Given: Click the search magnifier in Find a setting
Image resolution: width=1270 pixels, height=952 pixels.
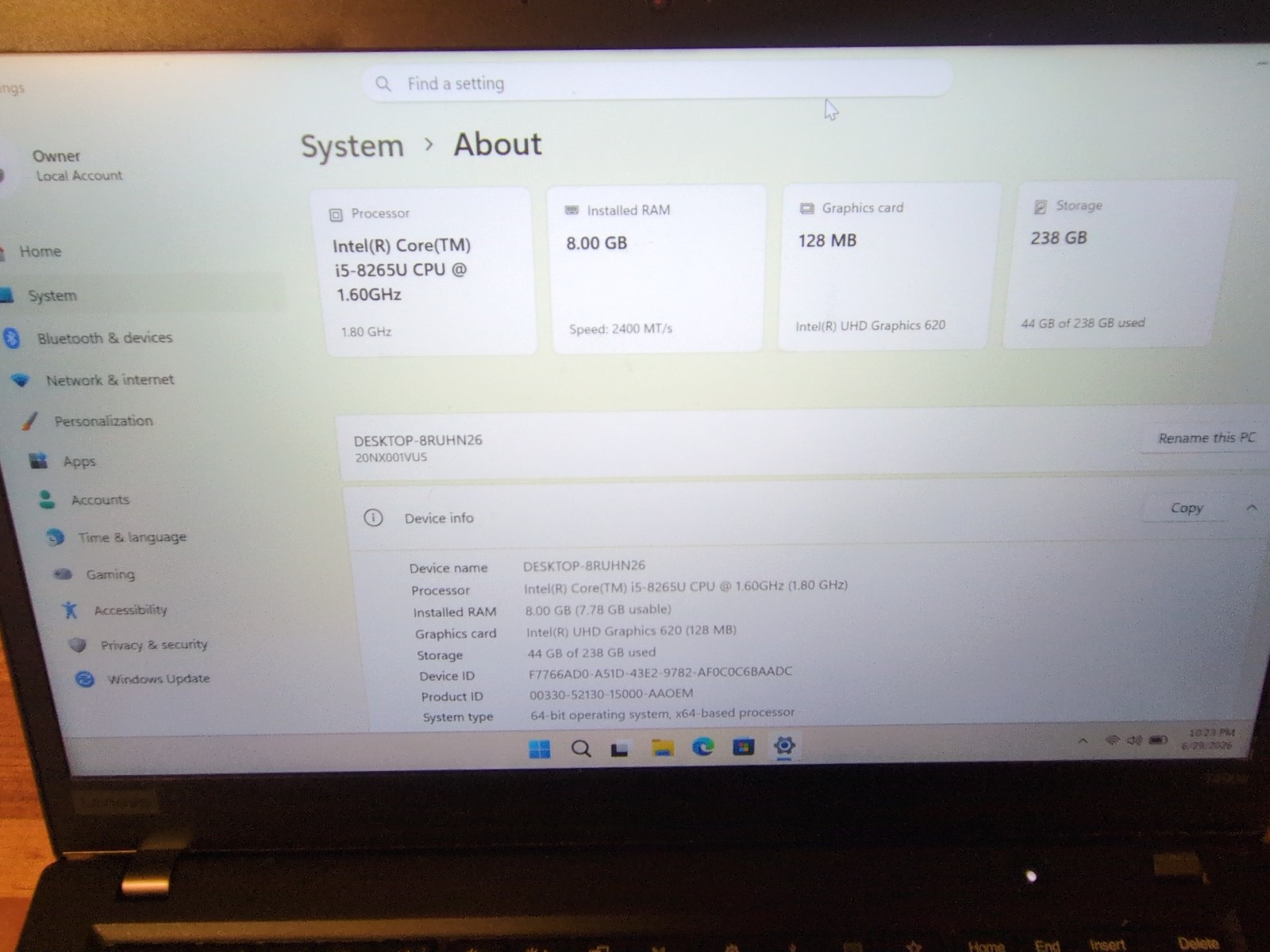Looking at the screenshot, I should (x=383, y=84).
